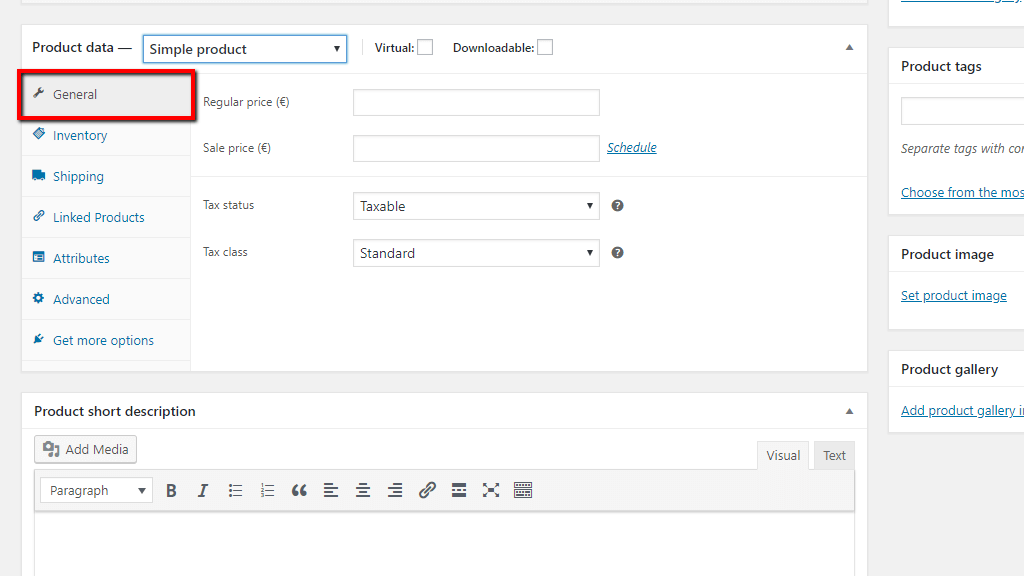The height and width of the screenshot is (576, 1024).
Task: Align text left in editor
Action: (331, 490)
